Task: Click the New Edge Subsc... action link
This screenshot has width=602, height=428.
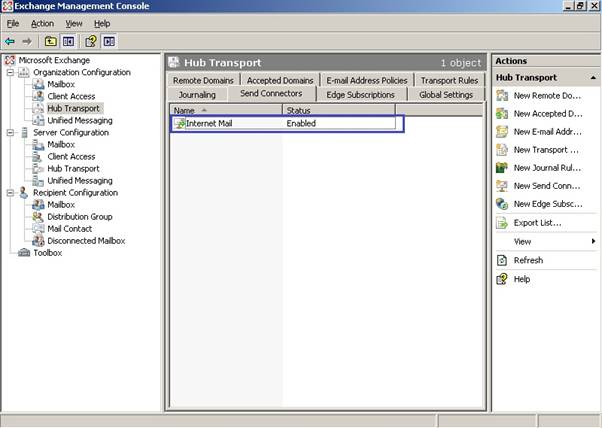Action: click(548, 204)
